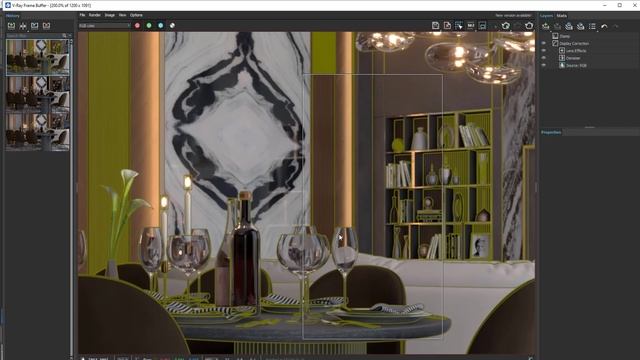Select the first history render thumbnail
Image resolution: width=640 pixels, height=360 pixels.
pyautogui.click(x=38, y=57)
